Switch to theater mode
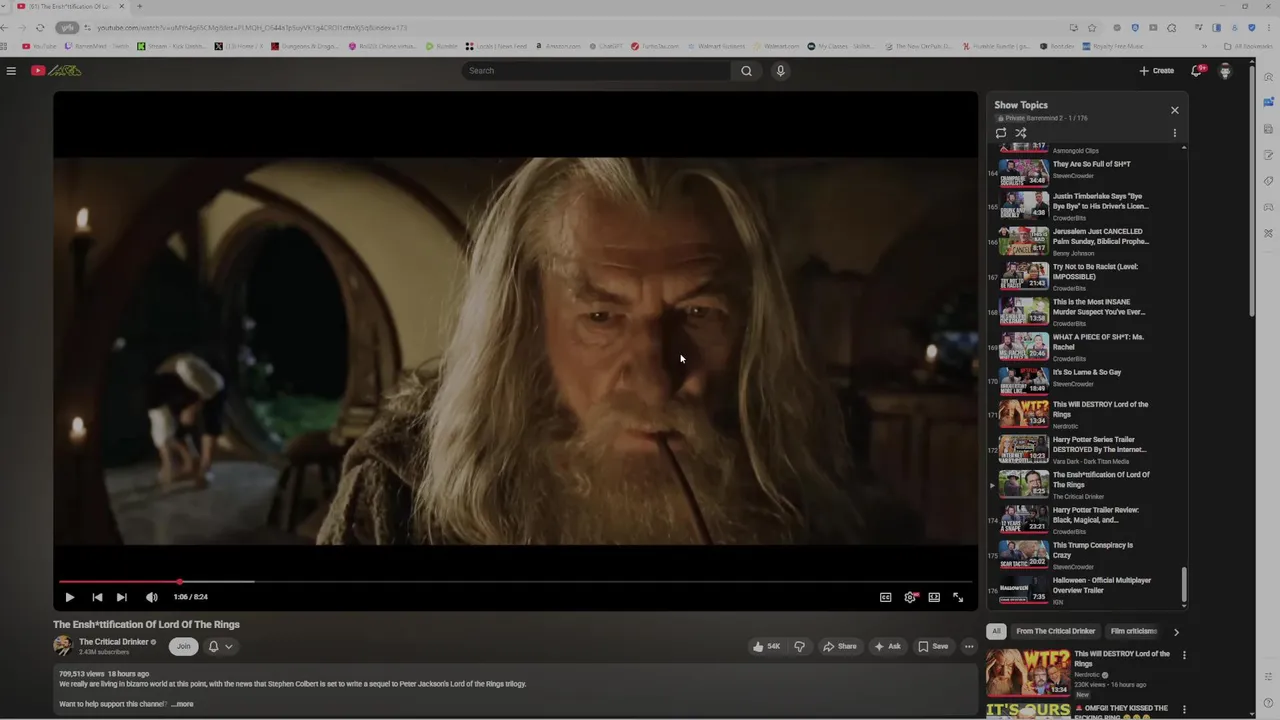Viewport: 1280px width, 720px height. 934,597
